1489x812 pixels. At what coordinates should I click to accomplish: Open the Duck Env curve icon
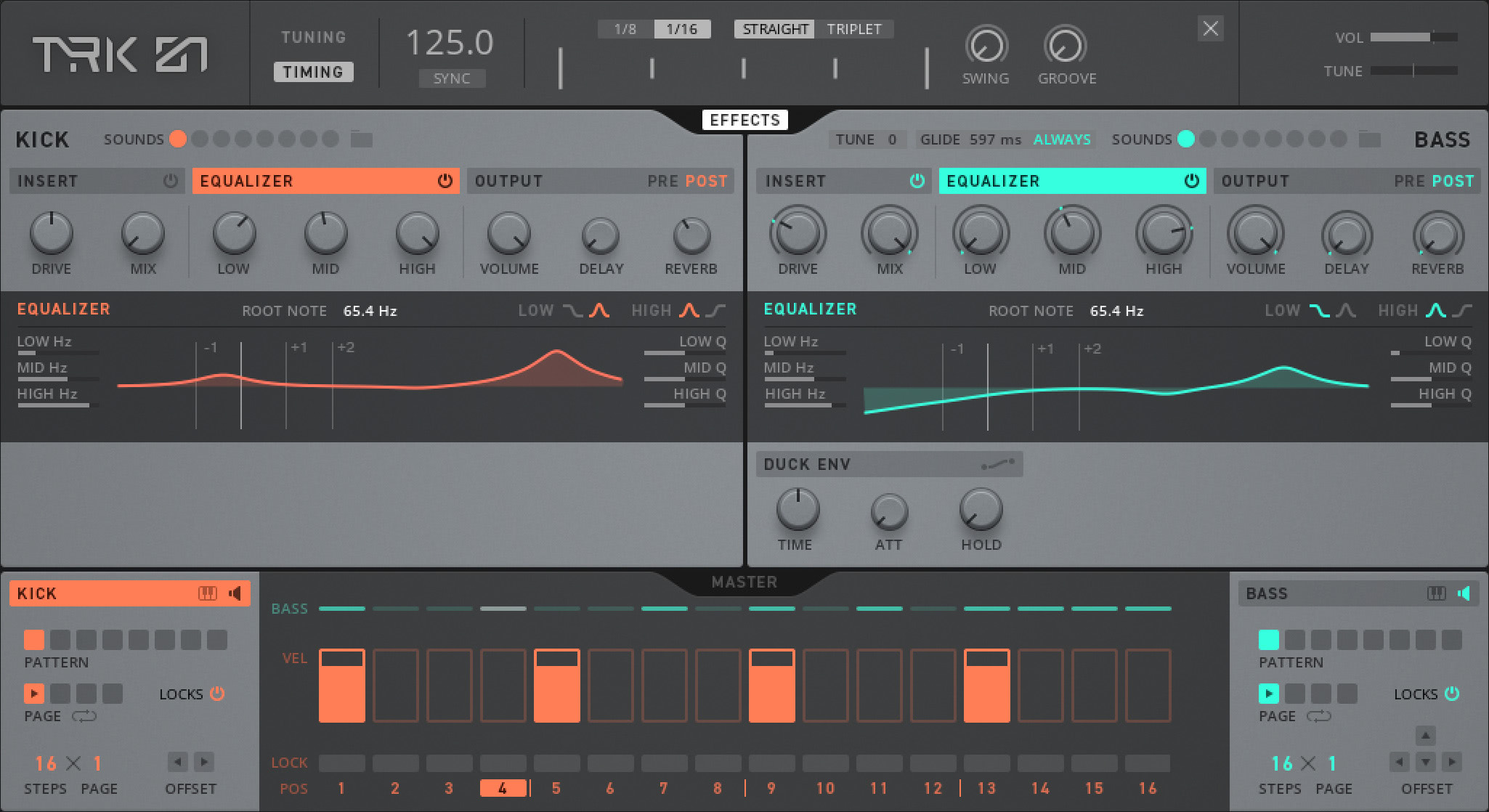[x=998, y=464]
